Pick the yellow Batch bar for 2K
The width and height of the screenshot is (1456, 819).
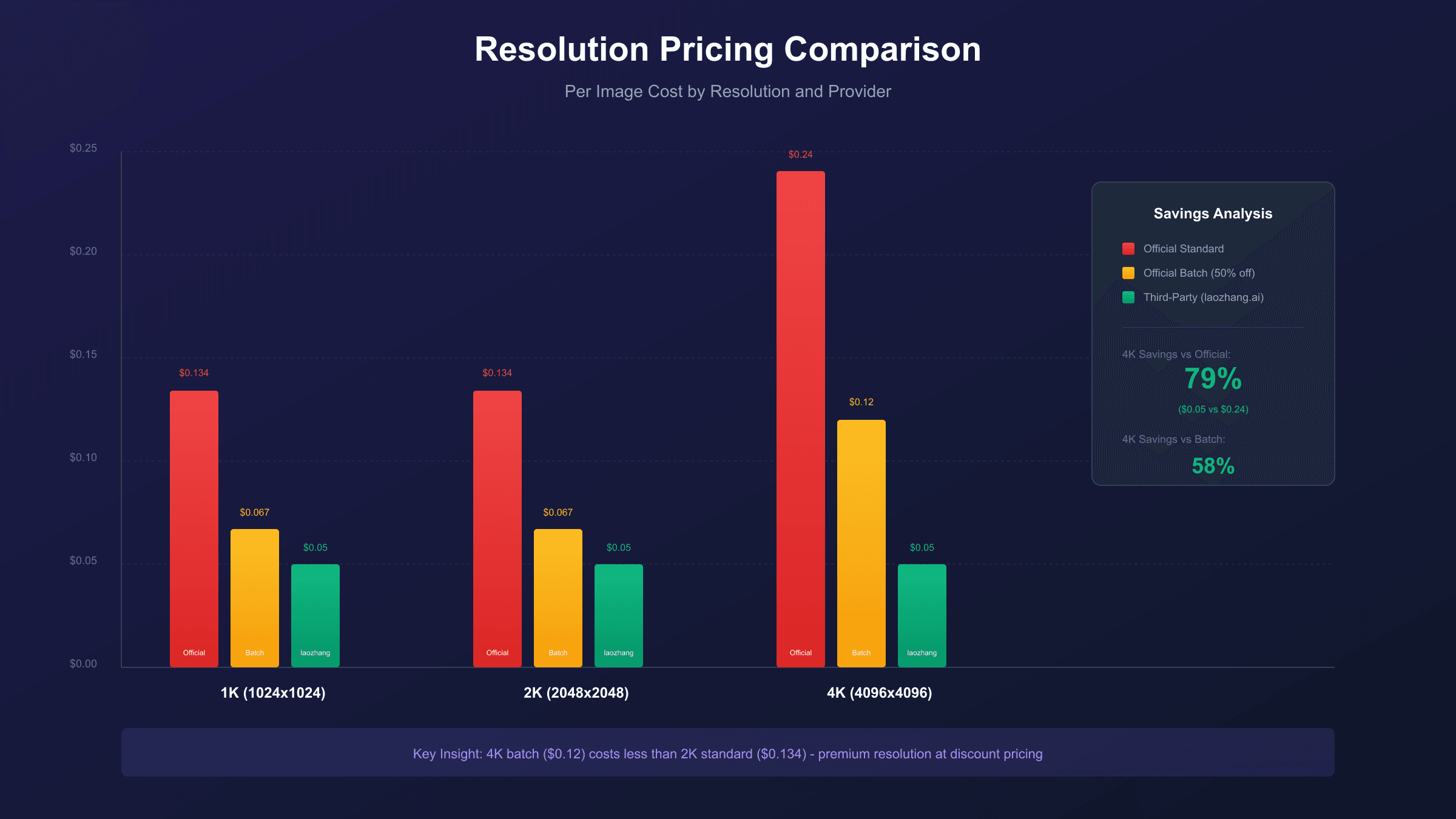pyautogui.click(x=558, y=598)
